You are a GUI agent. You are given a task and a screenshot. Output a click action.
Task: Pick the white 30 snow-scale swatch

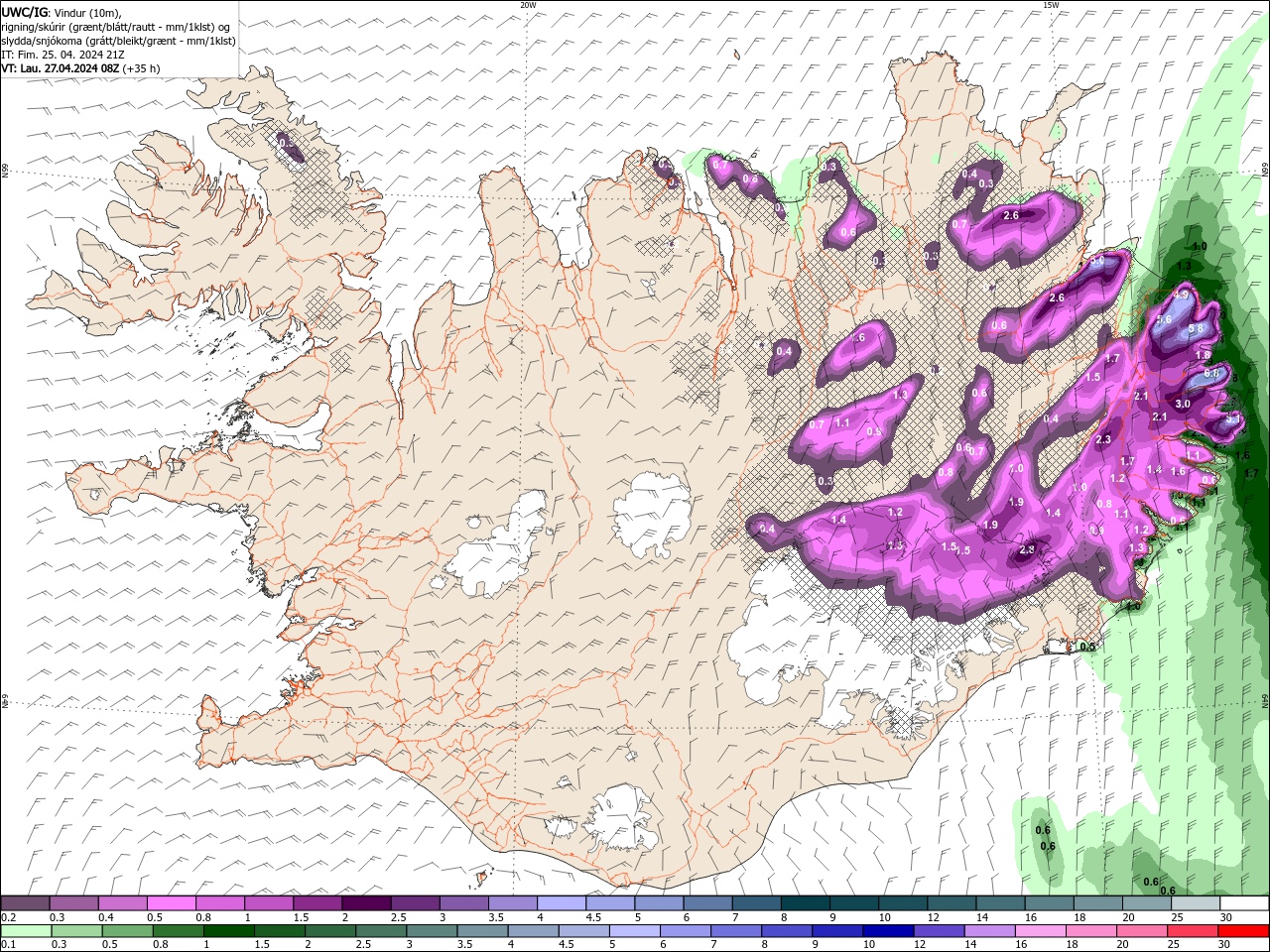tap(1244, 903)
